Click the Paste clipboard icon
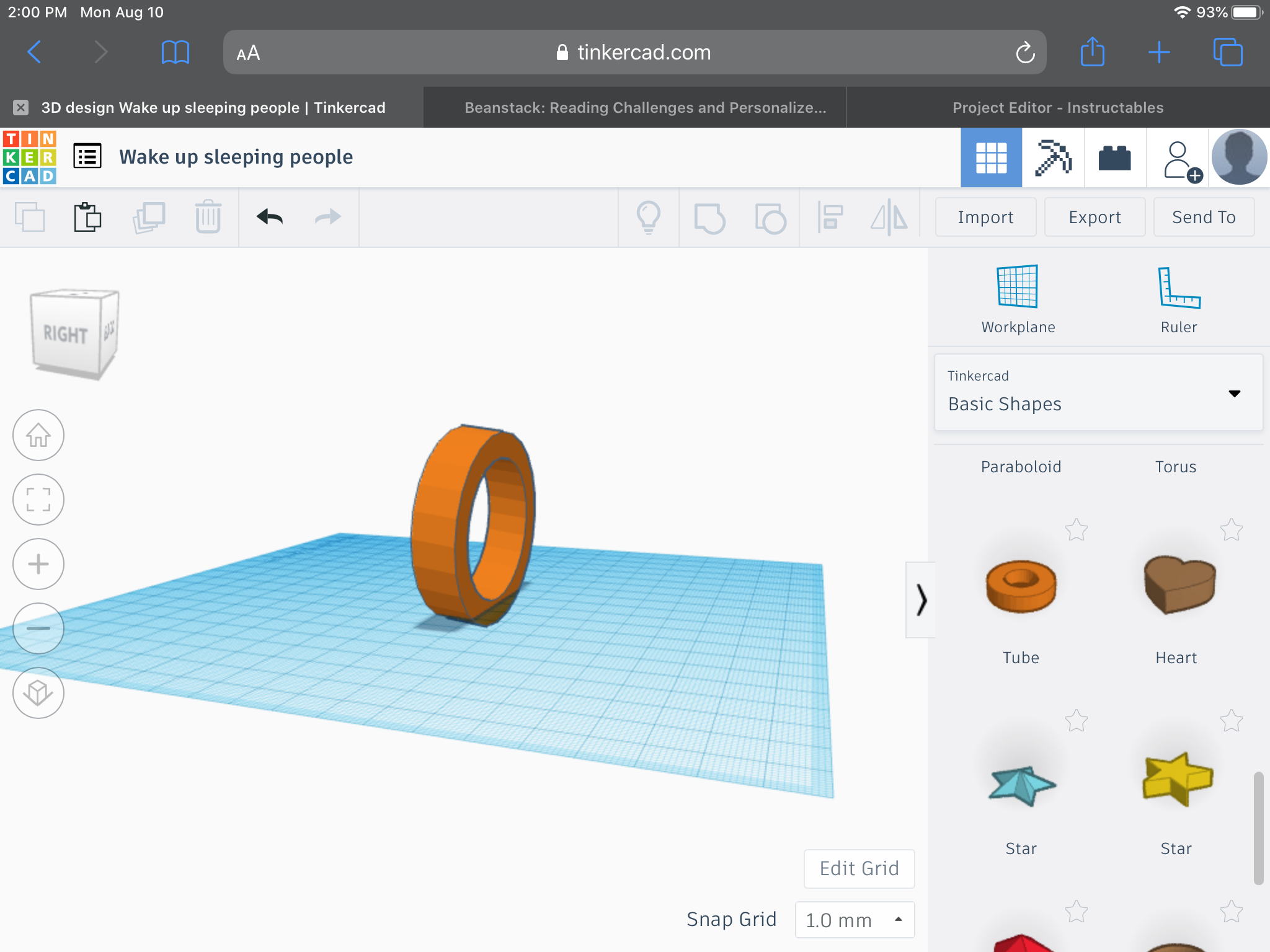The image size is (1270, 952). 87,217
